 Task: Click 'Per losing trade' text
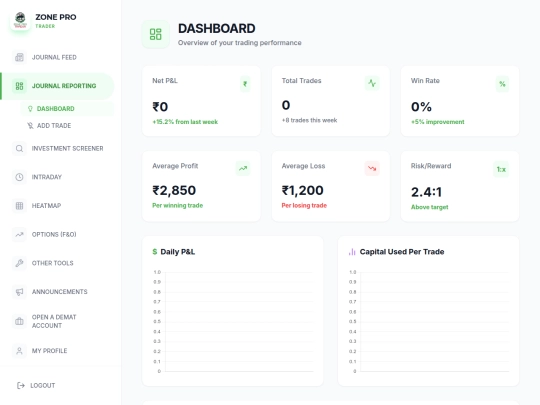coord(304,206)
